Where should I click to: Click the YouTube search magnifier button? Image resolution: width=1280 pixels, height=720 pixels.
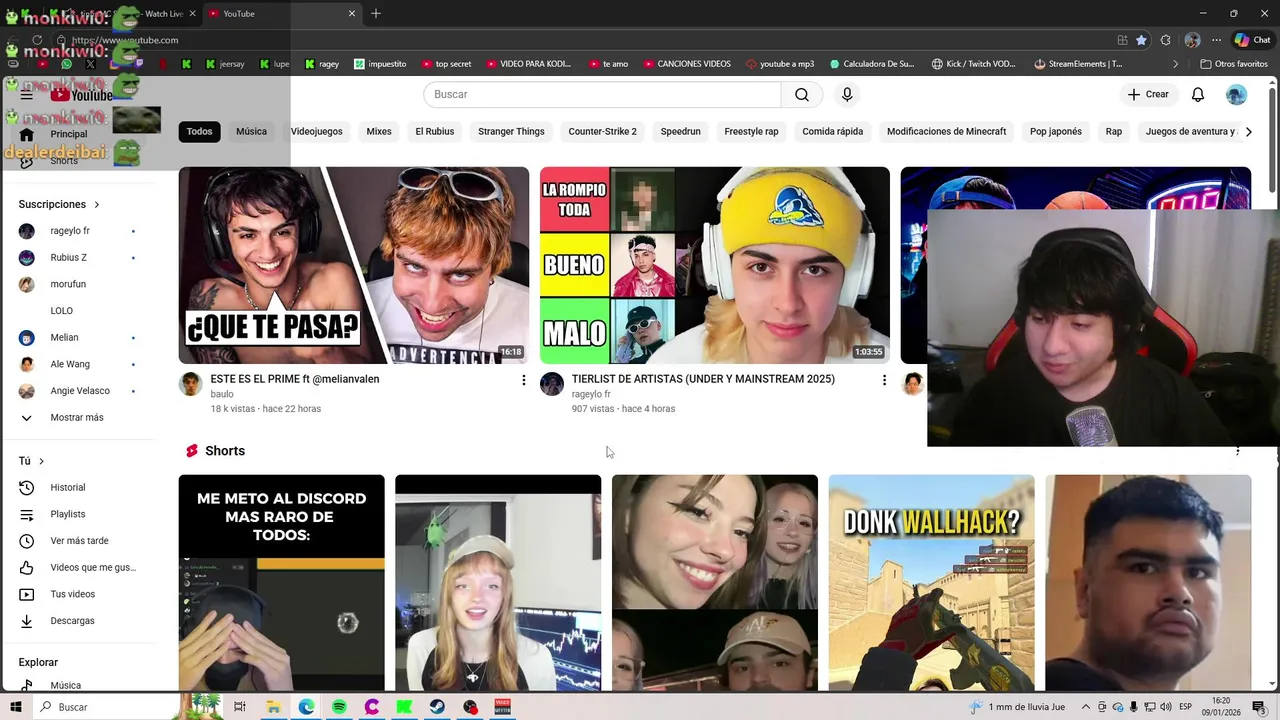click(802, 94)
